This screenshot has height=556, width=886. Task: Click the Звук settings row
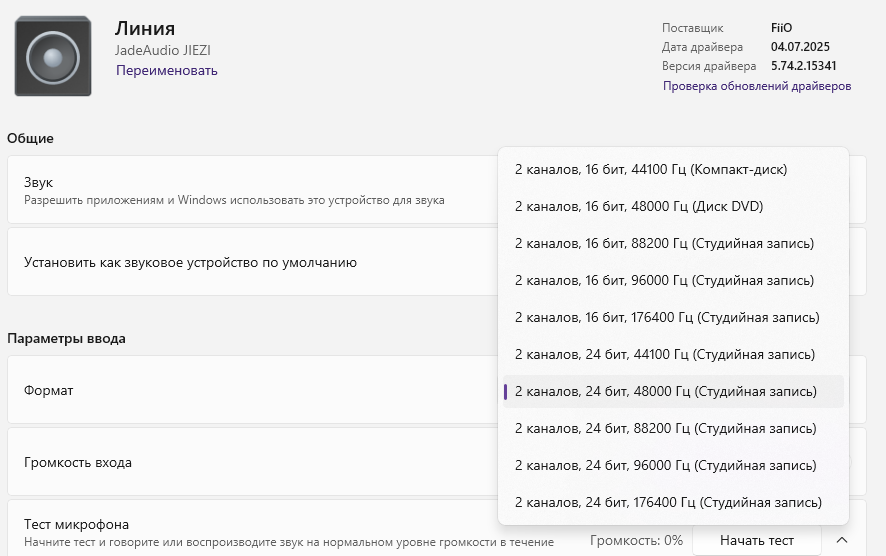(x=250, y=190)
